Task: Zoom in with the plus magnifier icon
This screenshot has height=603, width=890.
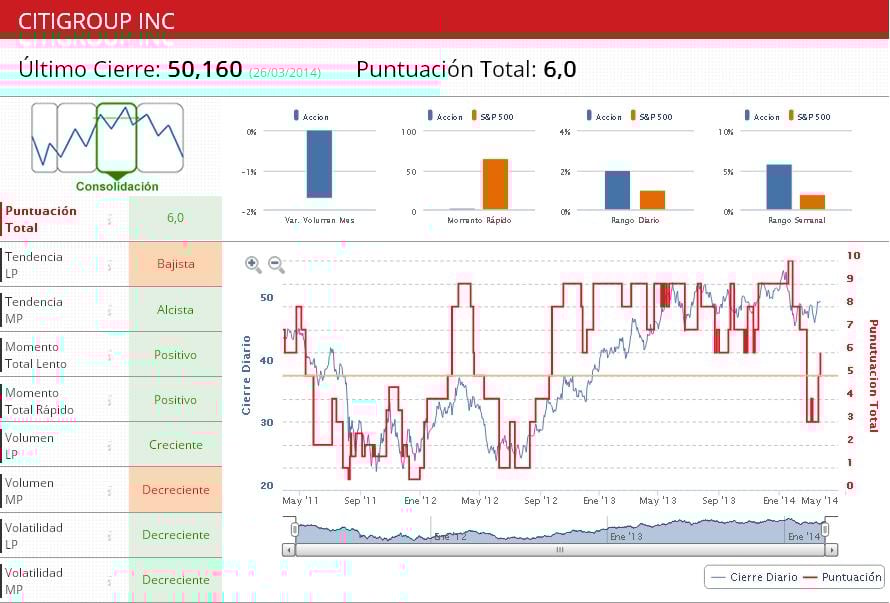Action: coord(253,265)
